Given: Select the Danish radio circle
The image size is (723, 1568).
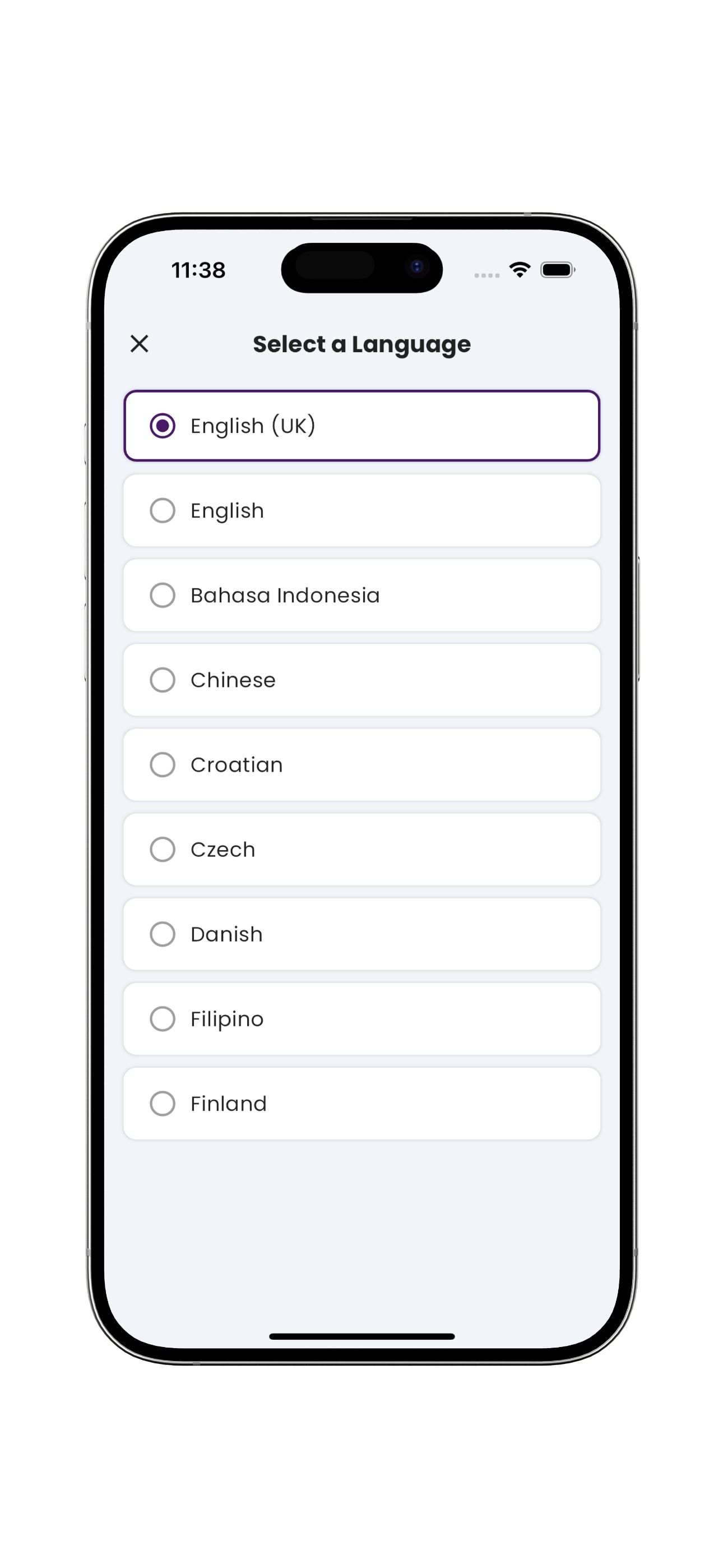Looking at the screenshot, I should (x=163, y=934).
